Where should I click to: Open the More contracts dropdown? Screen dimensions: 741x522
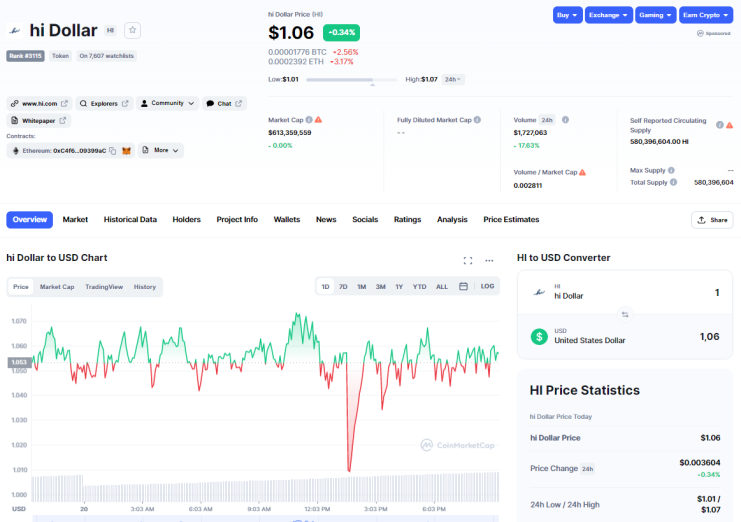pyautogui.click(x=161, y=151)
